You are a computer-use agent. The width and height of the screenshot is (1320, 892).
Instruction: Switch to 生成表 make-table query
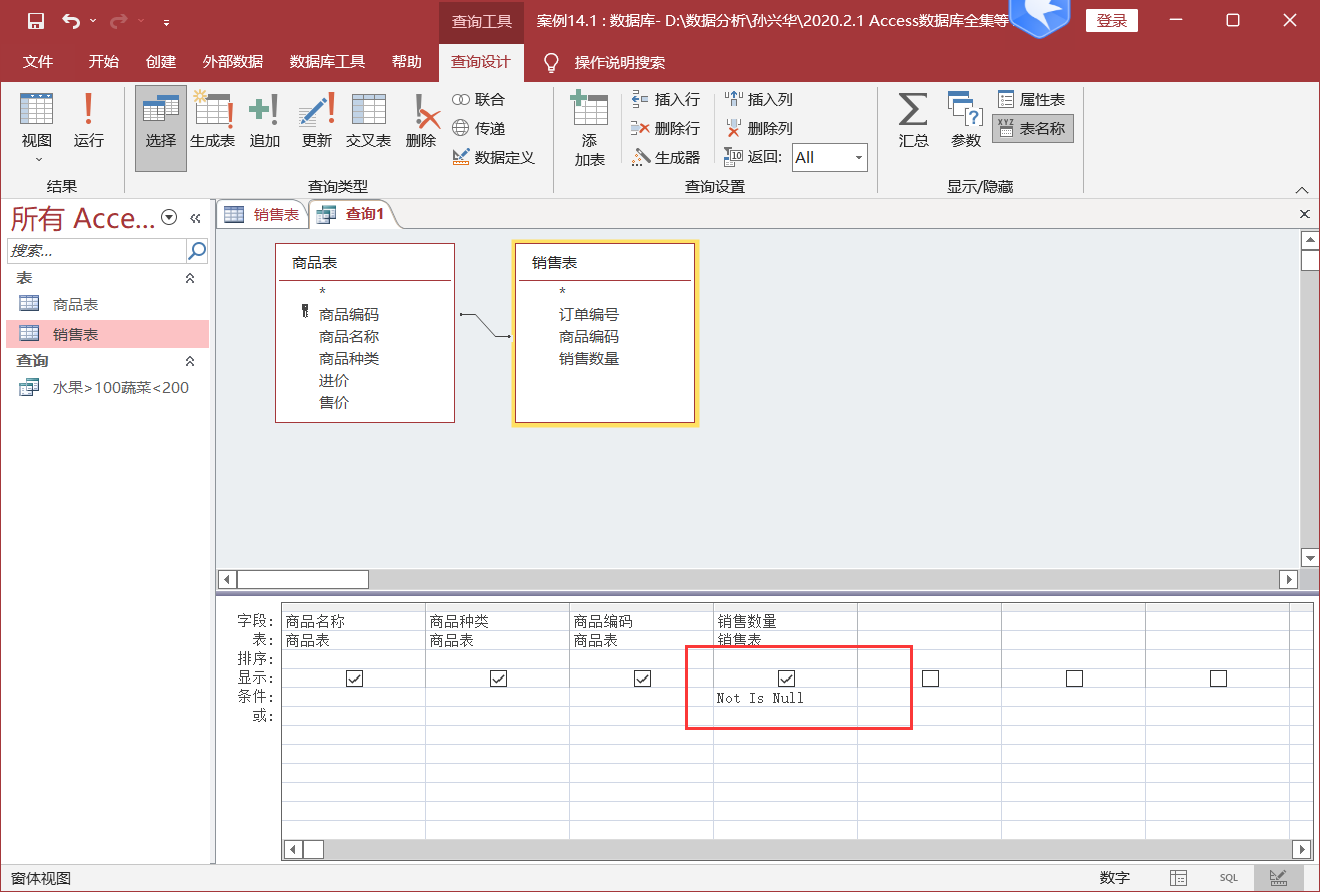click(x=212, y=122)
